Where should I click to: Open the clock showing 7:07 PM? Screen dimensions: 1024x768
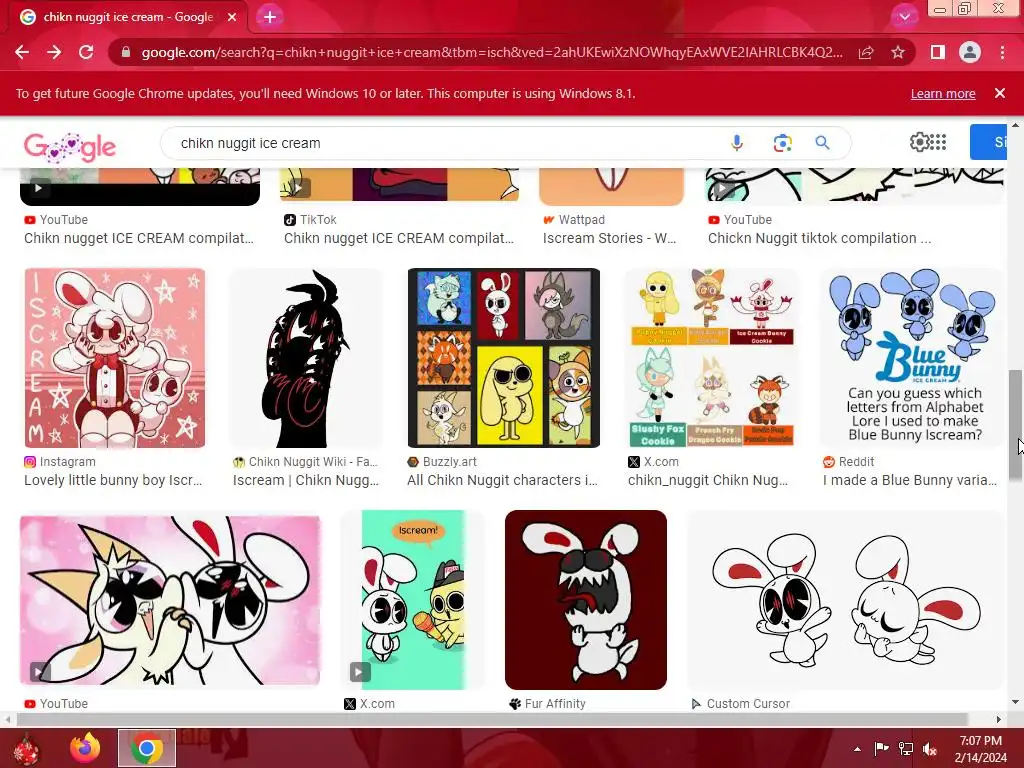click(981, 749)
